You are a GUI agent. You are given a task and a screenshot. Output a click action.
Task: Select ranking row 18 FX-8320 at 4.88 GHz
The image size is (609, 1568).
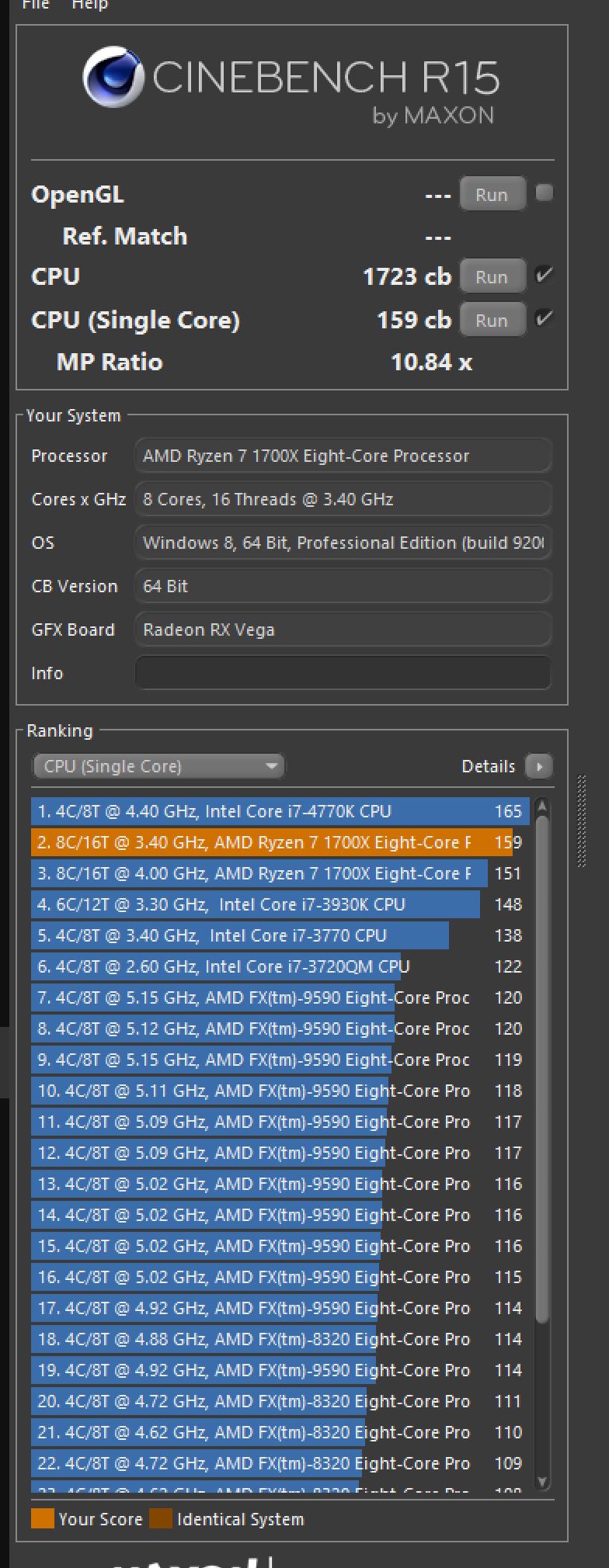click(x=280, y=1339)
